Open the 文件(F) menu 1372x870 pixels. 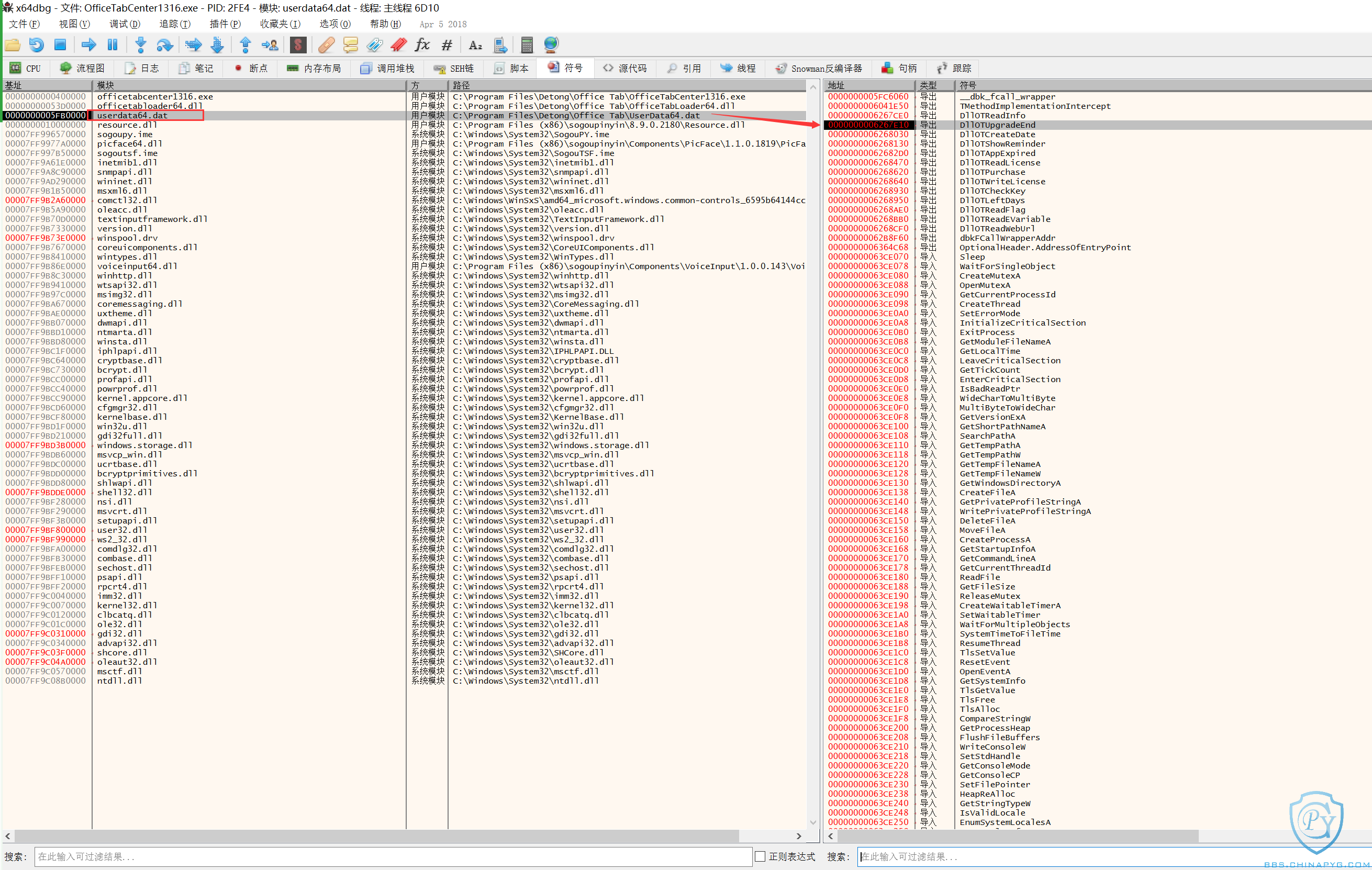pyautogui.click(x=24, y=24)
